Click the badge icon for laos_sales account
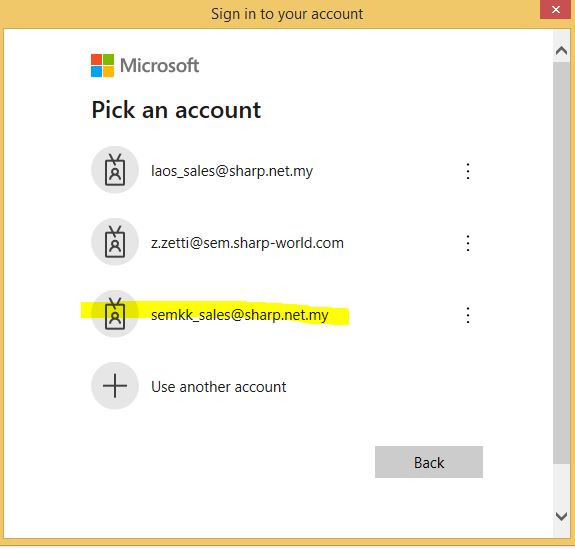The height and width of the screenshot is (549, 575). coord(115,170)
